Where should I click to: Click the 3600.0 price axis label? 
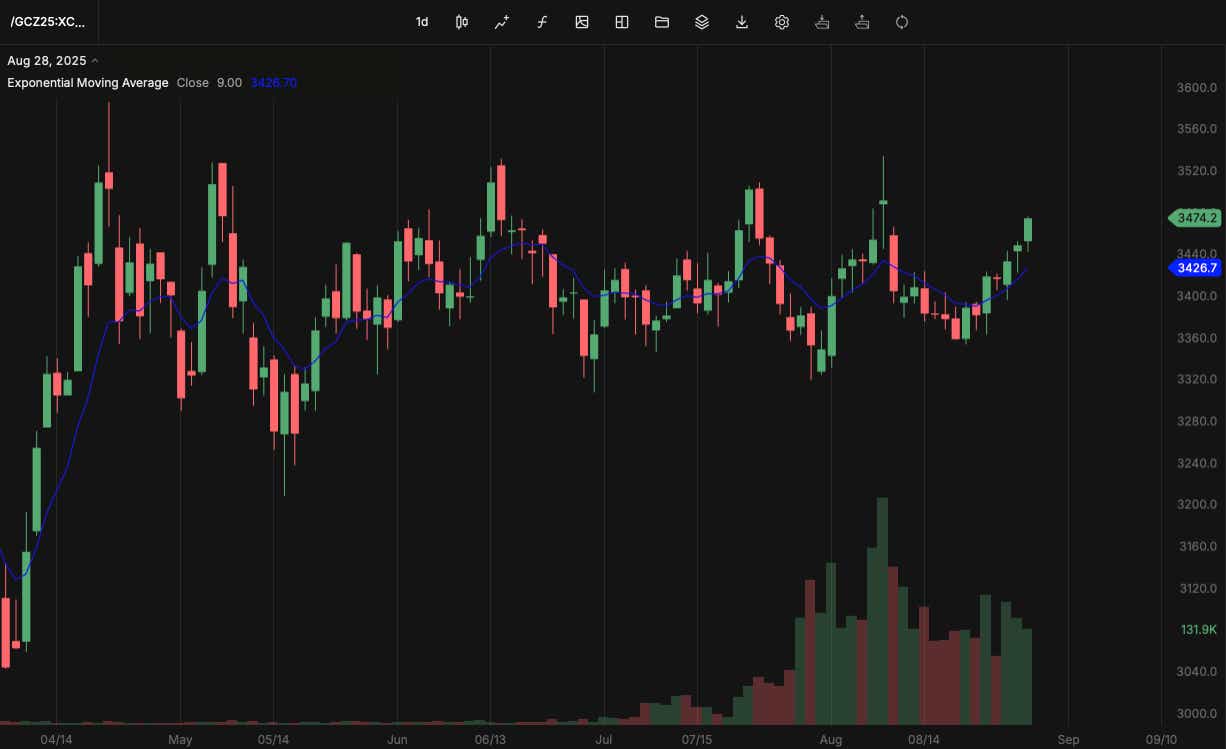(1195, 88)
